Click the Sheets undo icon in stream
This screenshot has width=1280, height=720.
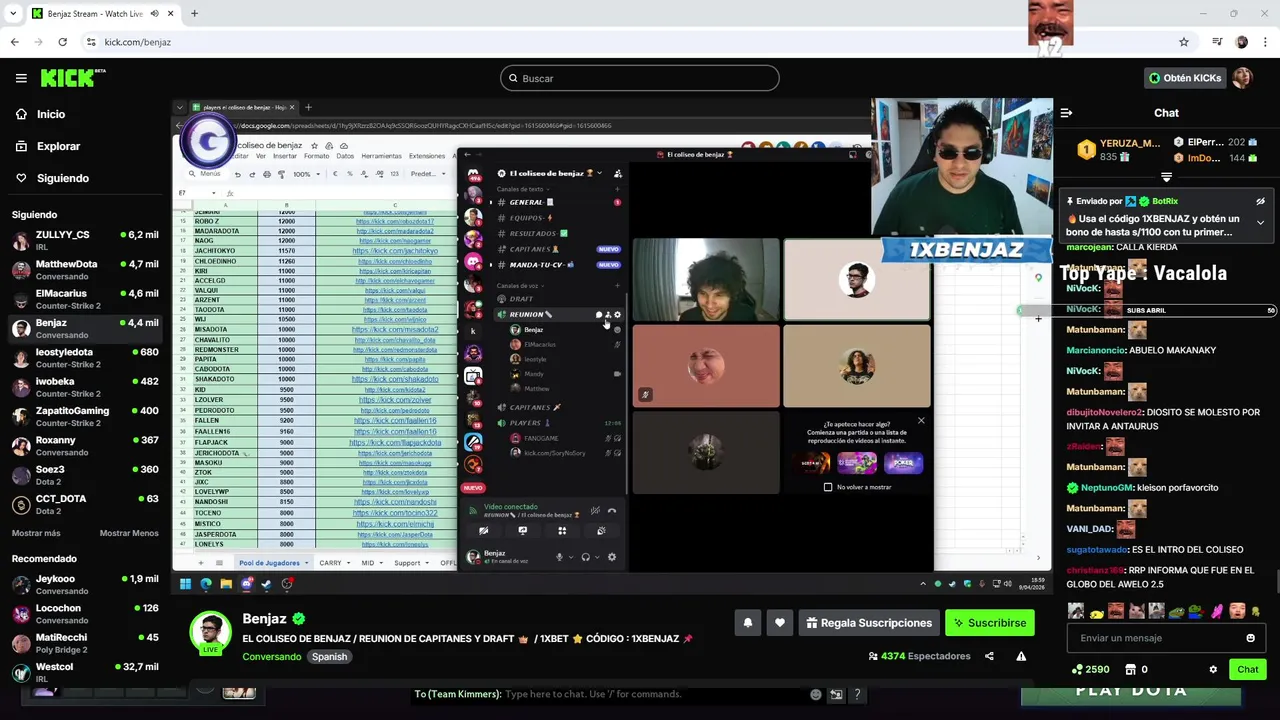pyautogui.click(x=238, y=174)
